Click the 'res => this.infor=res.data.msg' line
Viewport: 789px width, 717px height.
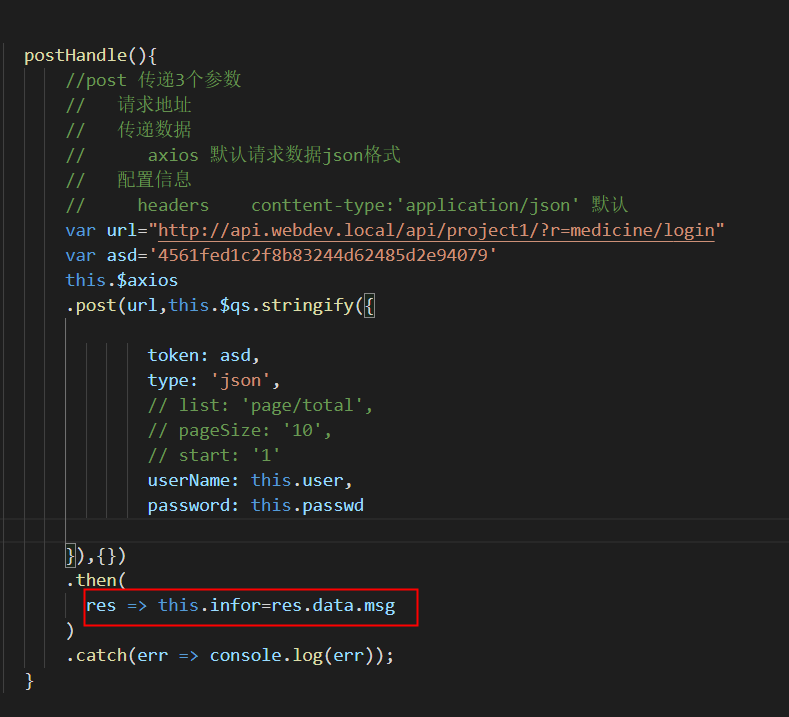[241, 605]
